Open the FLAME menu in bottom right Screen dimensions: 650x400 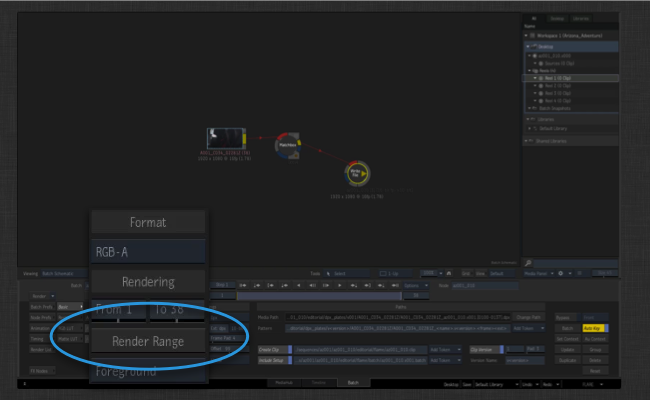tap(592, 384)
